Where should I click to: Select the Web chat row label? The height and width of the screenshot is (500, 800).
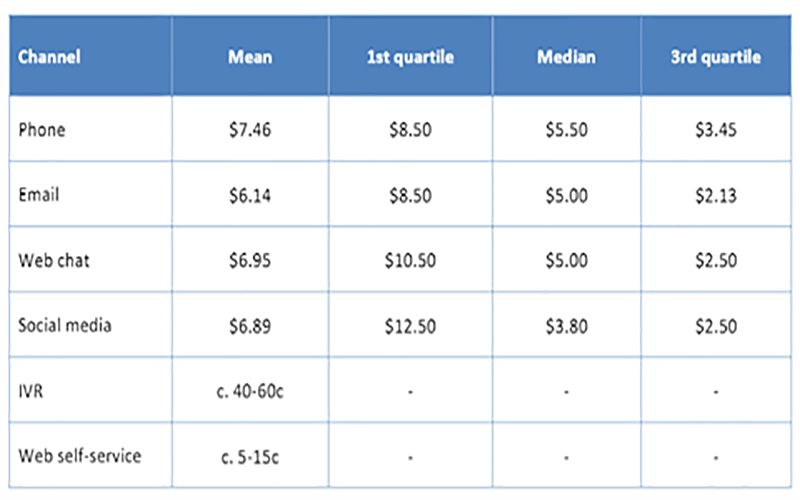pyautogui.click(x=54, y=260)
